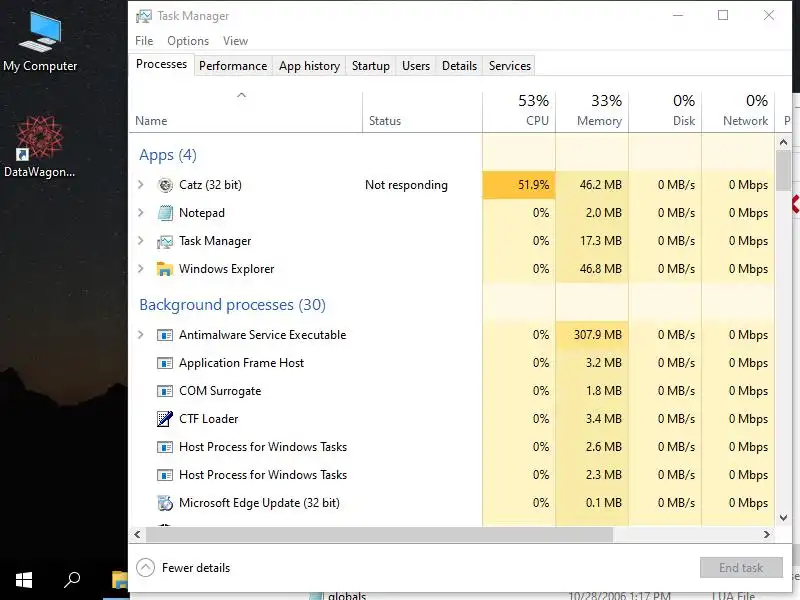Click the 17.3 MB Task Manager memory cell

point(592,241)
